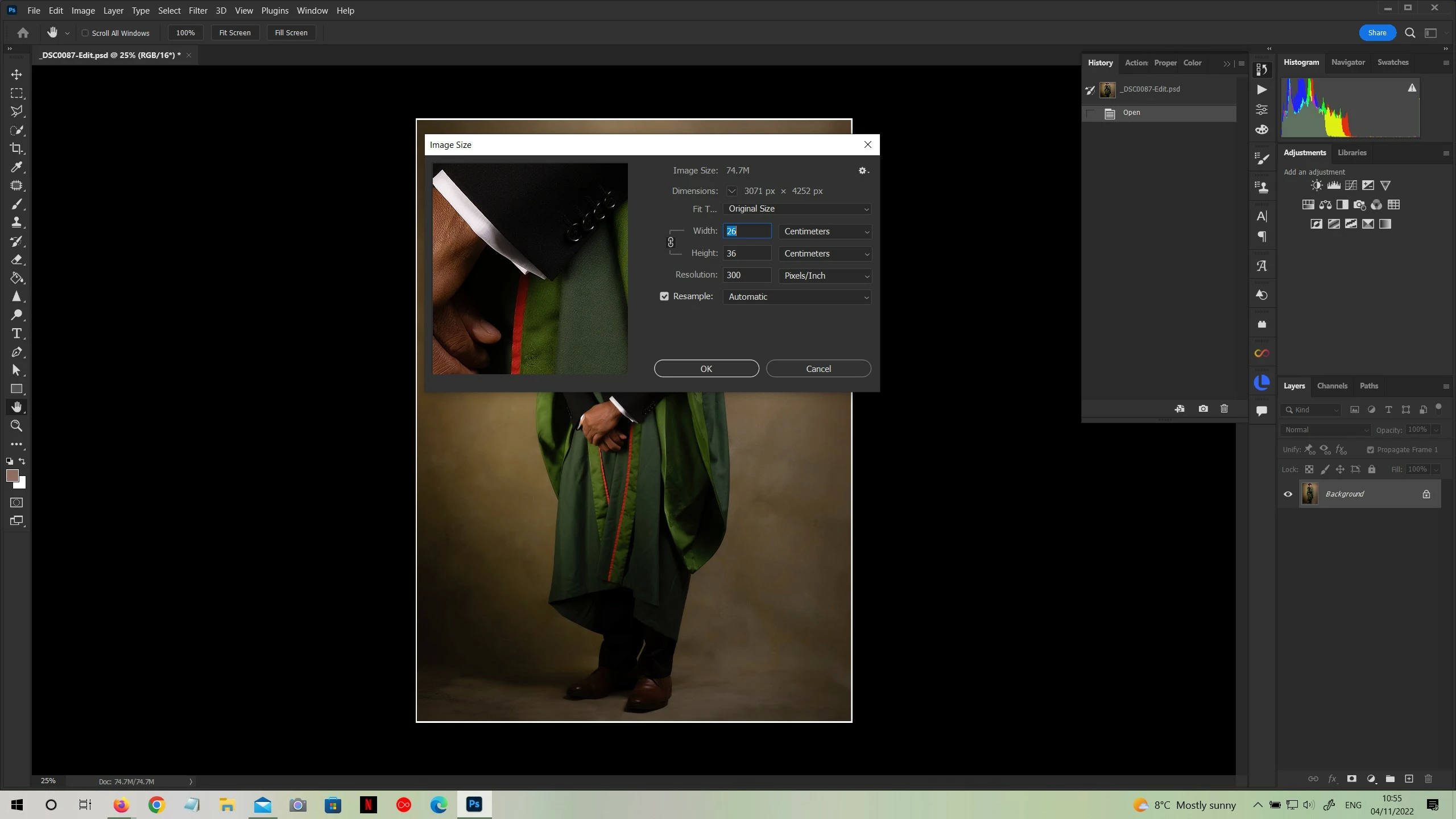Click the Fit Screen button
This screenshot has height=819, width=1456.
235,32
